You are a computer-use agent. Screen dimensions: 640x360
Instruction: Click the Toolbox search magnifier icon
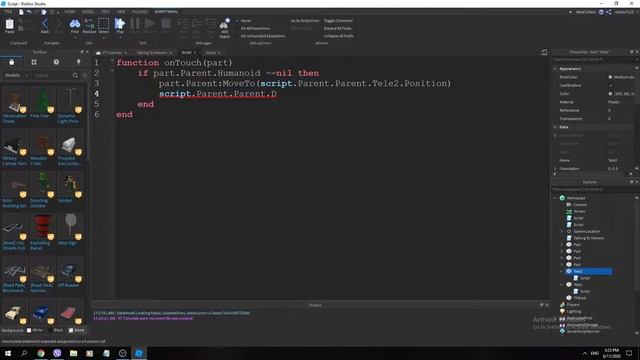[x=75, y=76]
